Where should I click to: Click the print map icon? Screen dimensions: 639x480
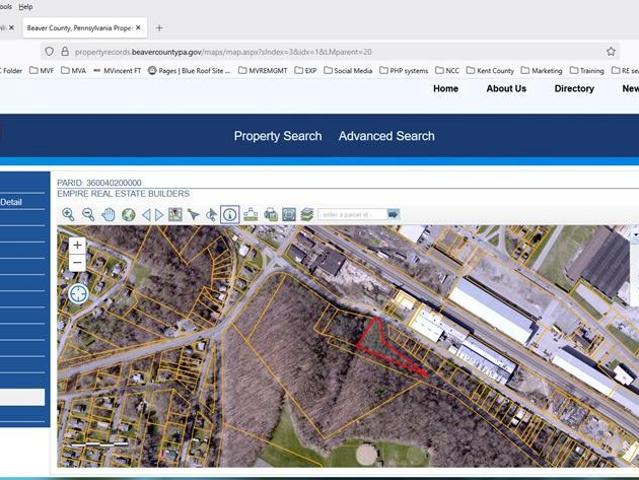[270, 214]
